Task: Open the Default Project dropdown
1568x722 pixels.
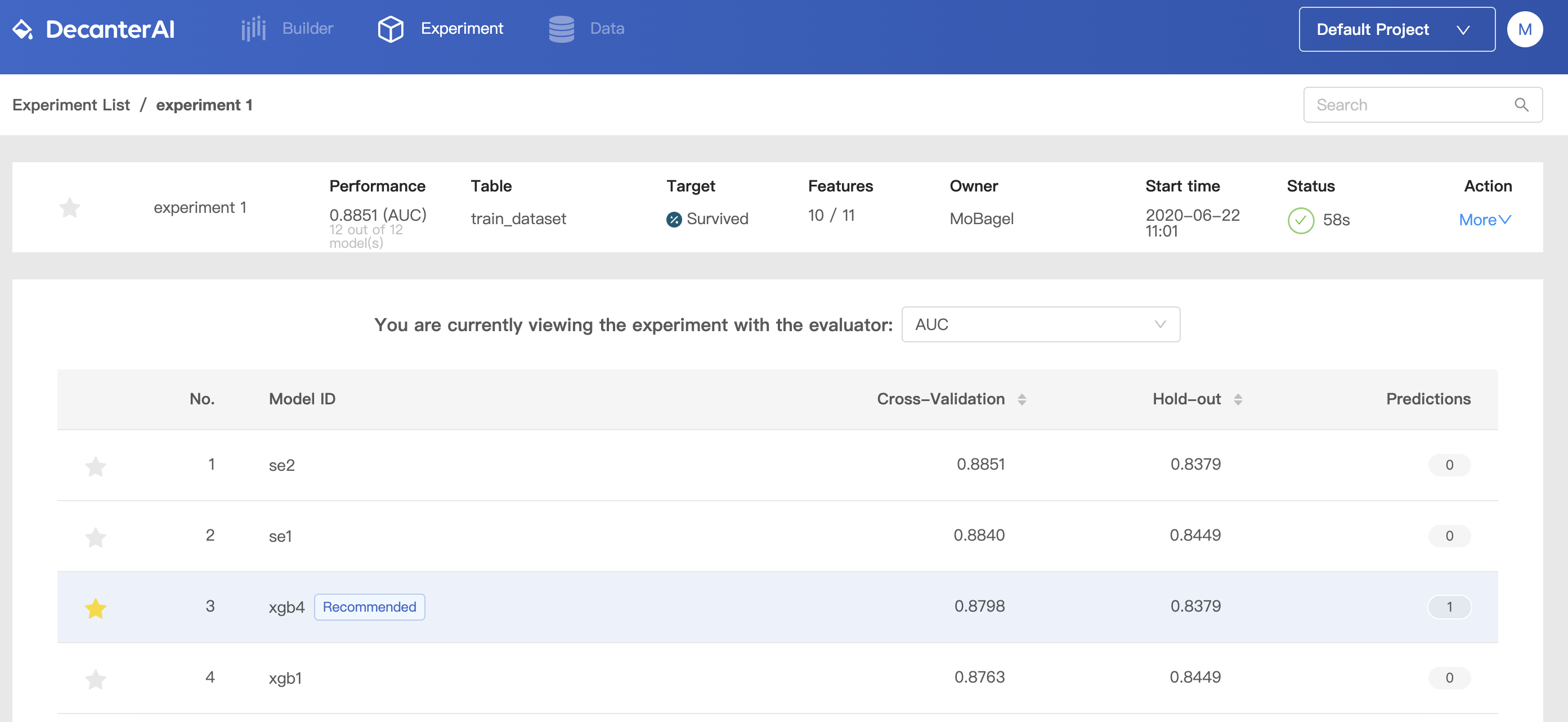Action: pyautogui.click(x=1396, y=29)
